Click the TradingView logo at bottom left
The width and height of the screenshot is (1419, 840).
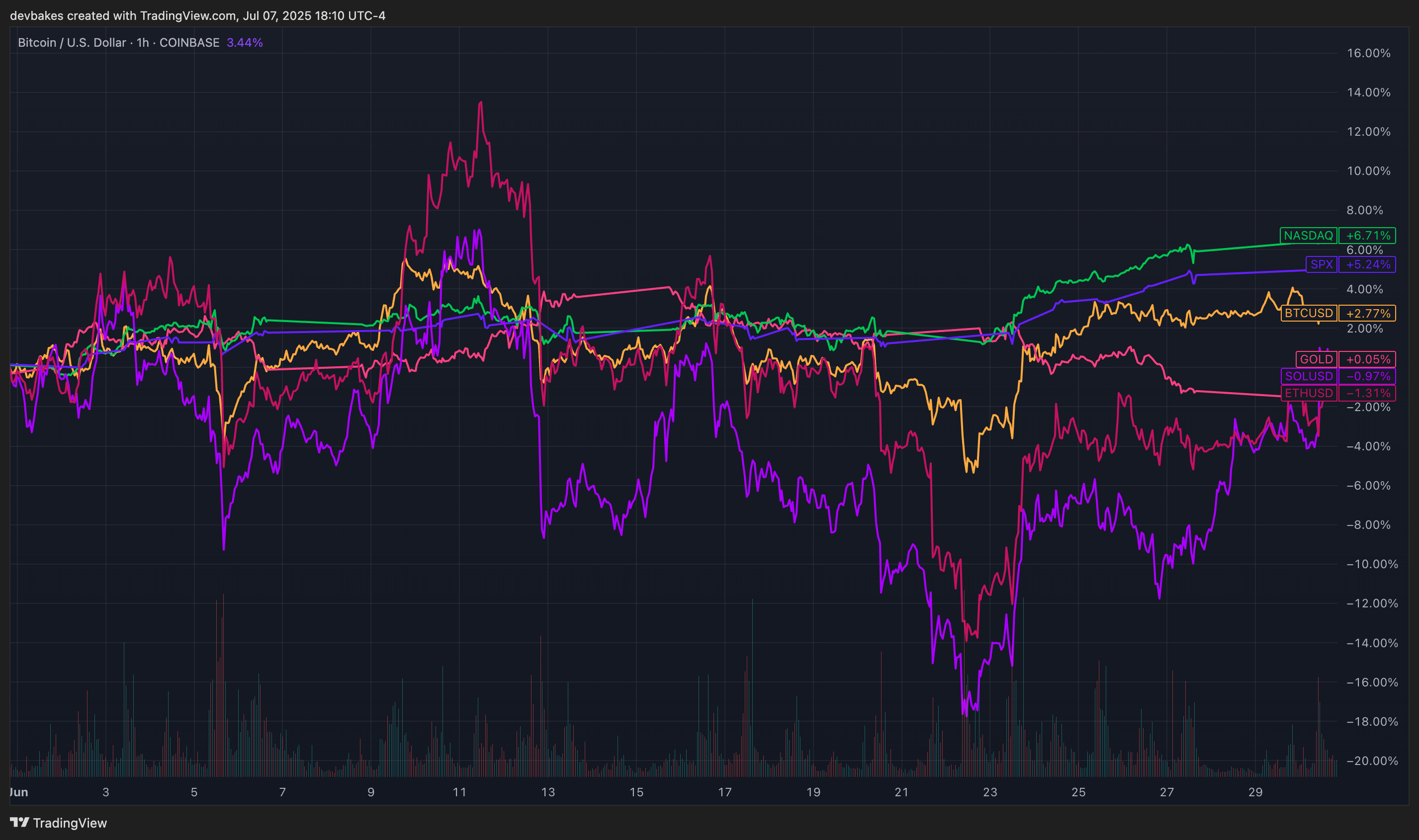coord(58,823)
